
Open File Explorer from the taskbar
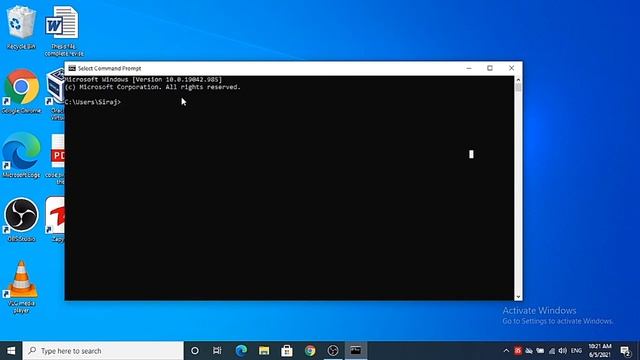point(264,351)
